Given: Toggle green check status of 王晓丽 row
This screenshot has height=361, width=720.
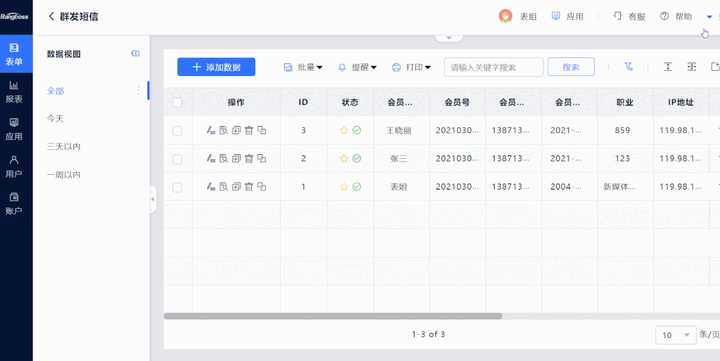Looking at the screenshot, I should tap(357, 130).
